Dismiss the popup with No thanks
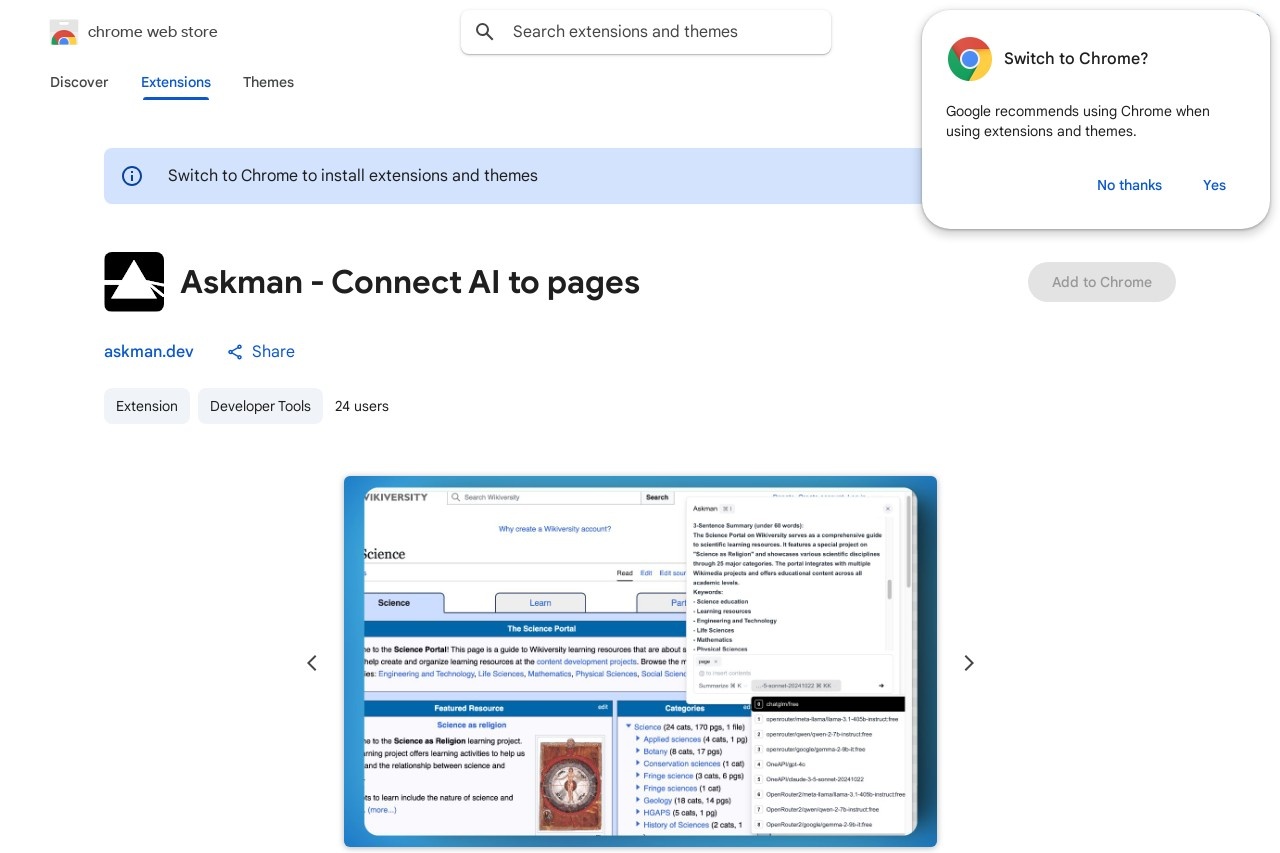1280x853 pixels. [1129, 185]
